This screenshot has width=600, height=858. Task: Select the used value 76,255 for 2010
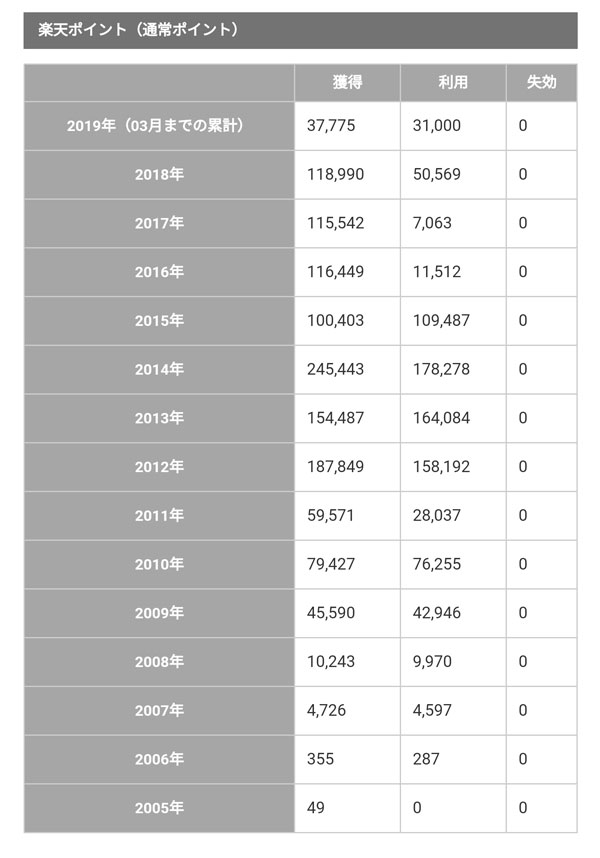click(x=437, y=564)
